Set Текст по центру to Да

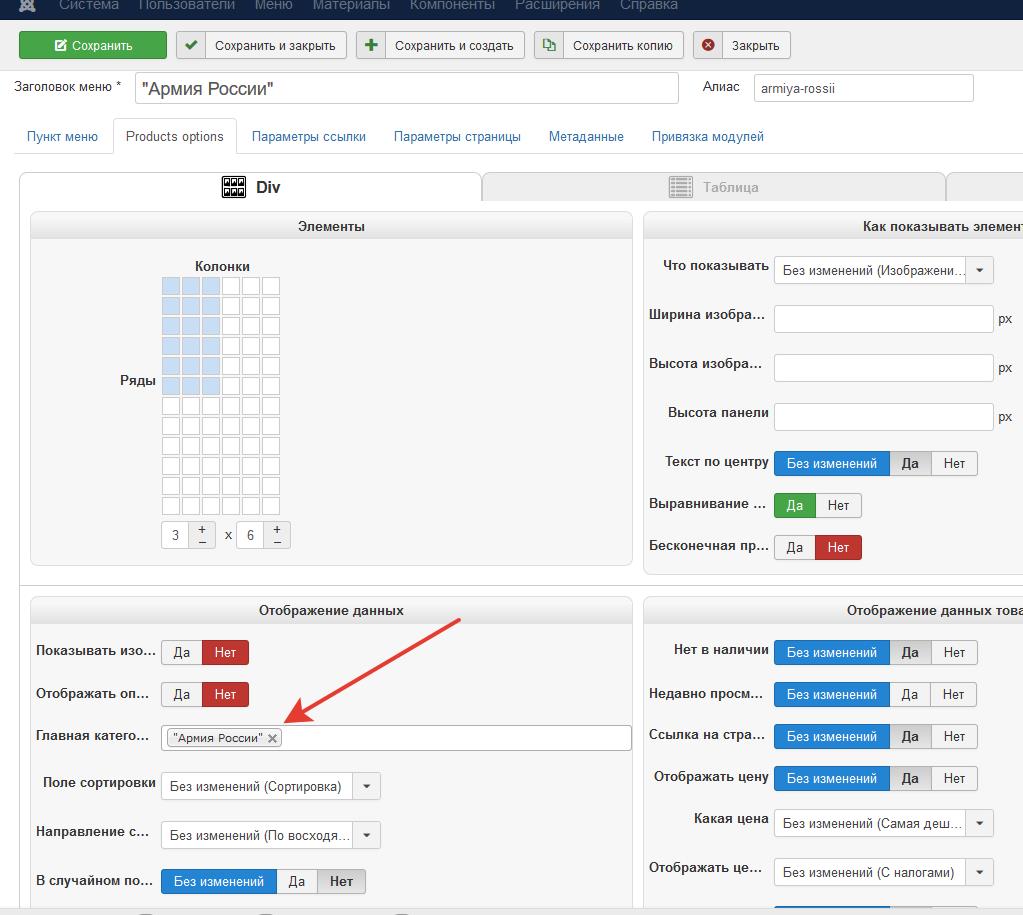tap(910, 463)
